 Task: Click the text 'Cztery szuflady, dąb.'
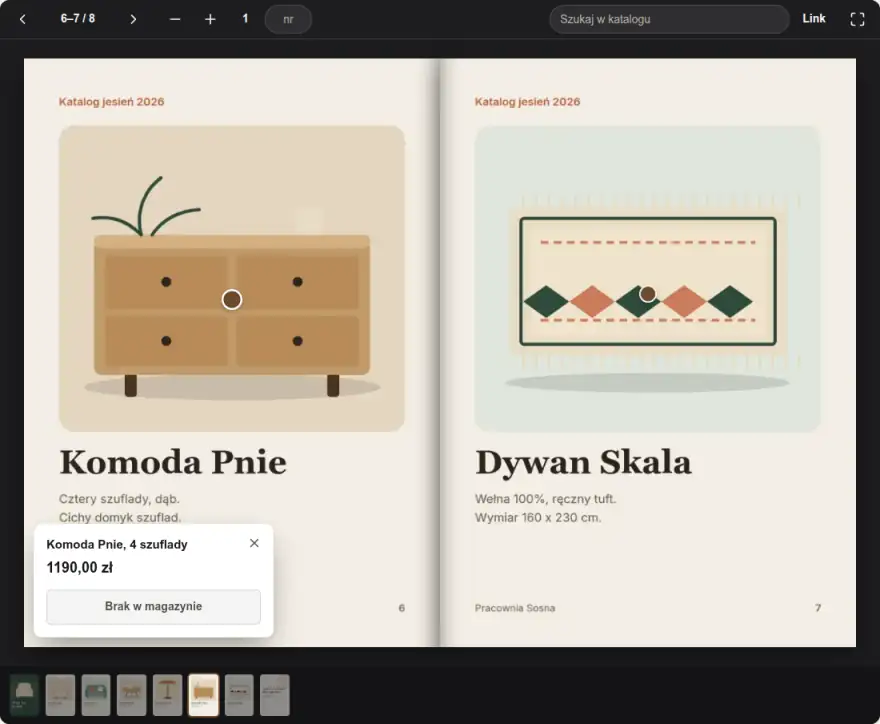[x=119, y=499]
